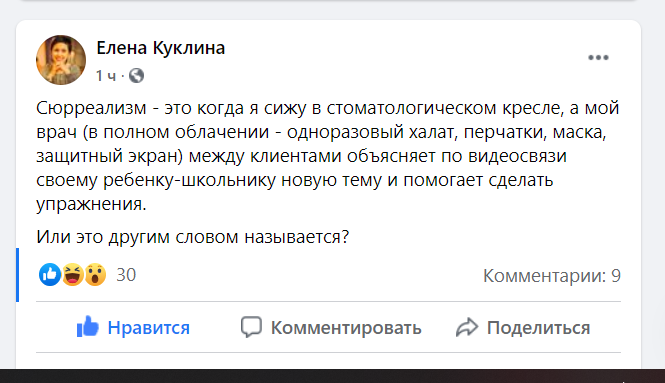Click the post paragraph starting with 'Сюрреализм'
The width and height of the screenshot is (665, 383).
(328, 156)
